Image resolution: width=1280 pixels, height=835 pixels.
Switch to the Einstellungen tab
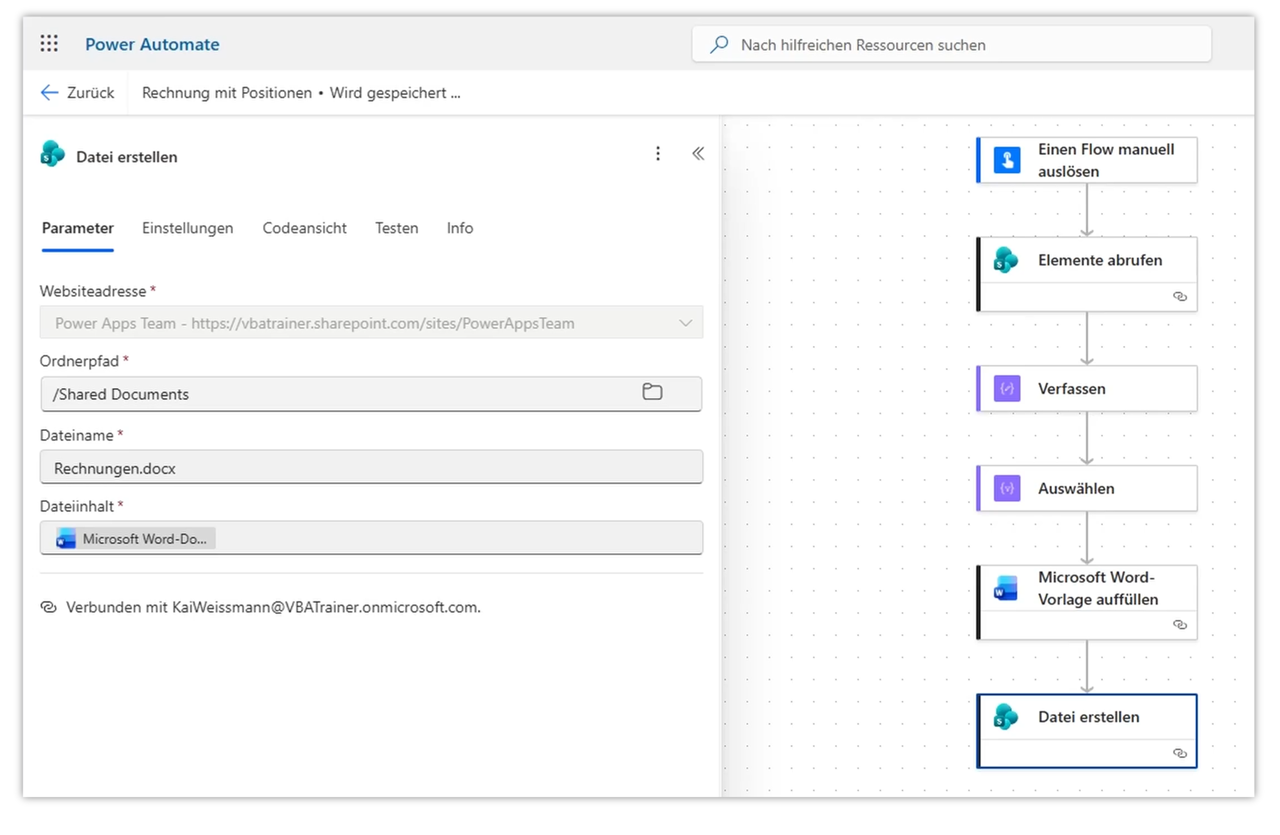pyautogui.click(x=188, y=228)
